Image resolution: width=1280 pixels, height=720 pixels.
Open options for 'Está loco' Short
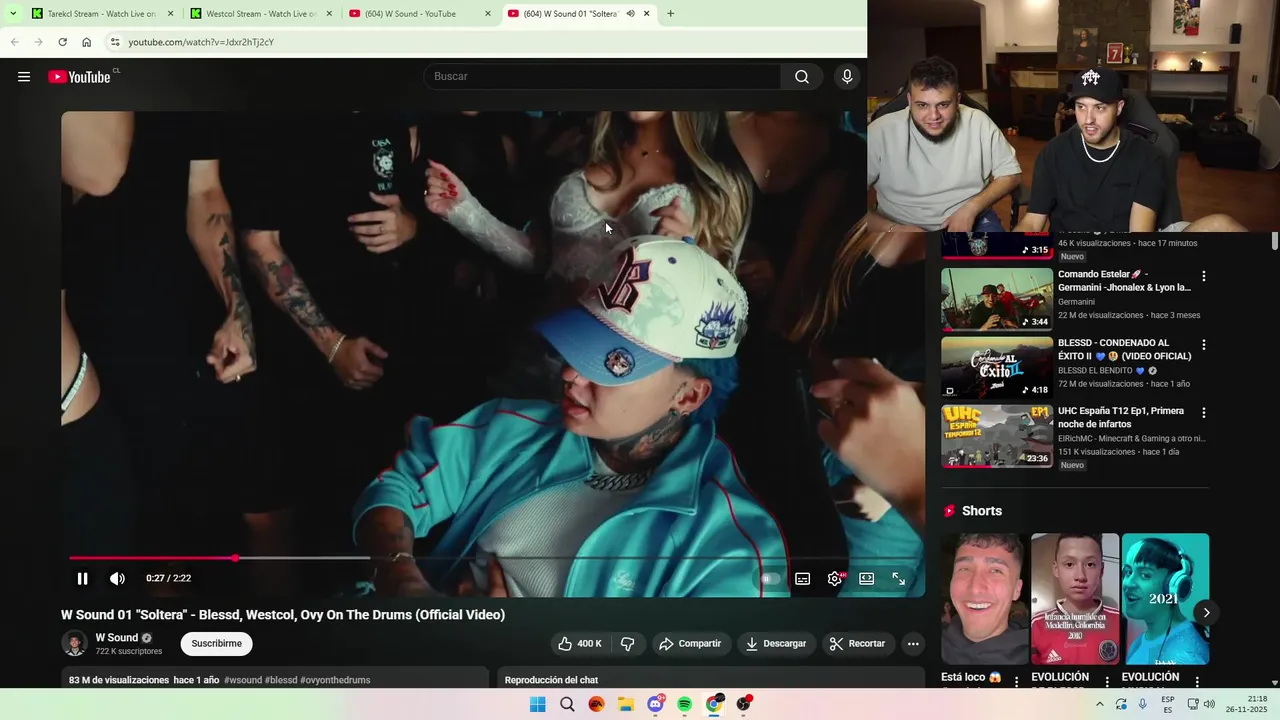[1017, 682]
